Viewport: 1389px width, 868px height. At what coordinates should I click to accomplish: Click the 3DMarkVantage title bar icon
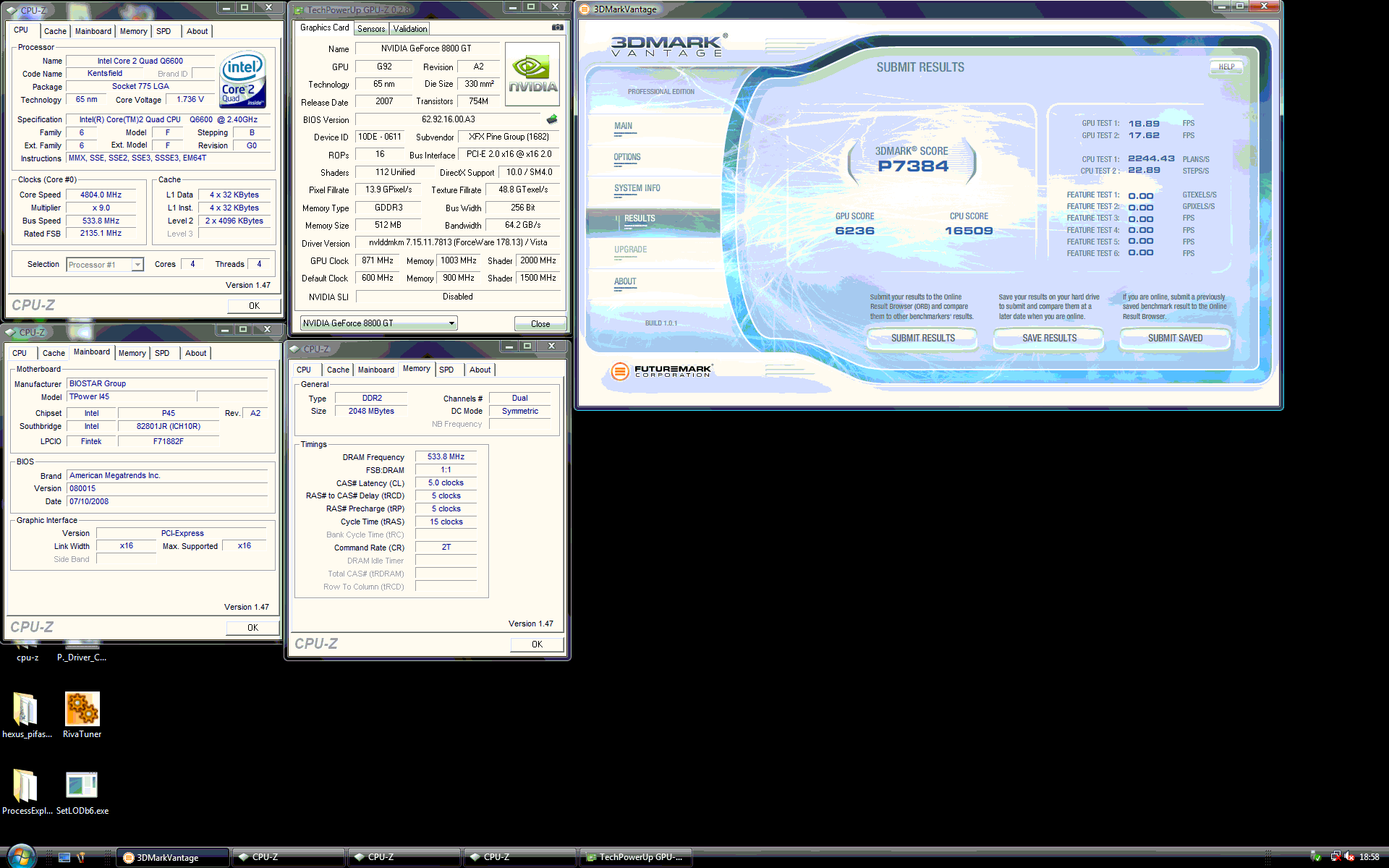pos(585,9)
